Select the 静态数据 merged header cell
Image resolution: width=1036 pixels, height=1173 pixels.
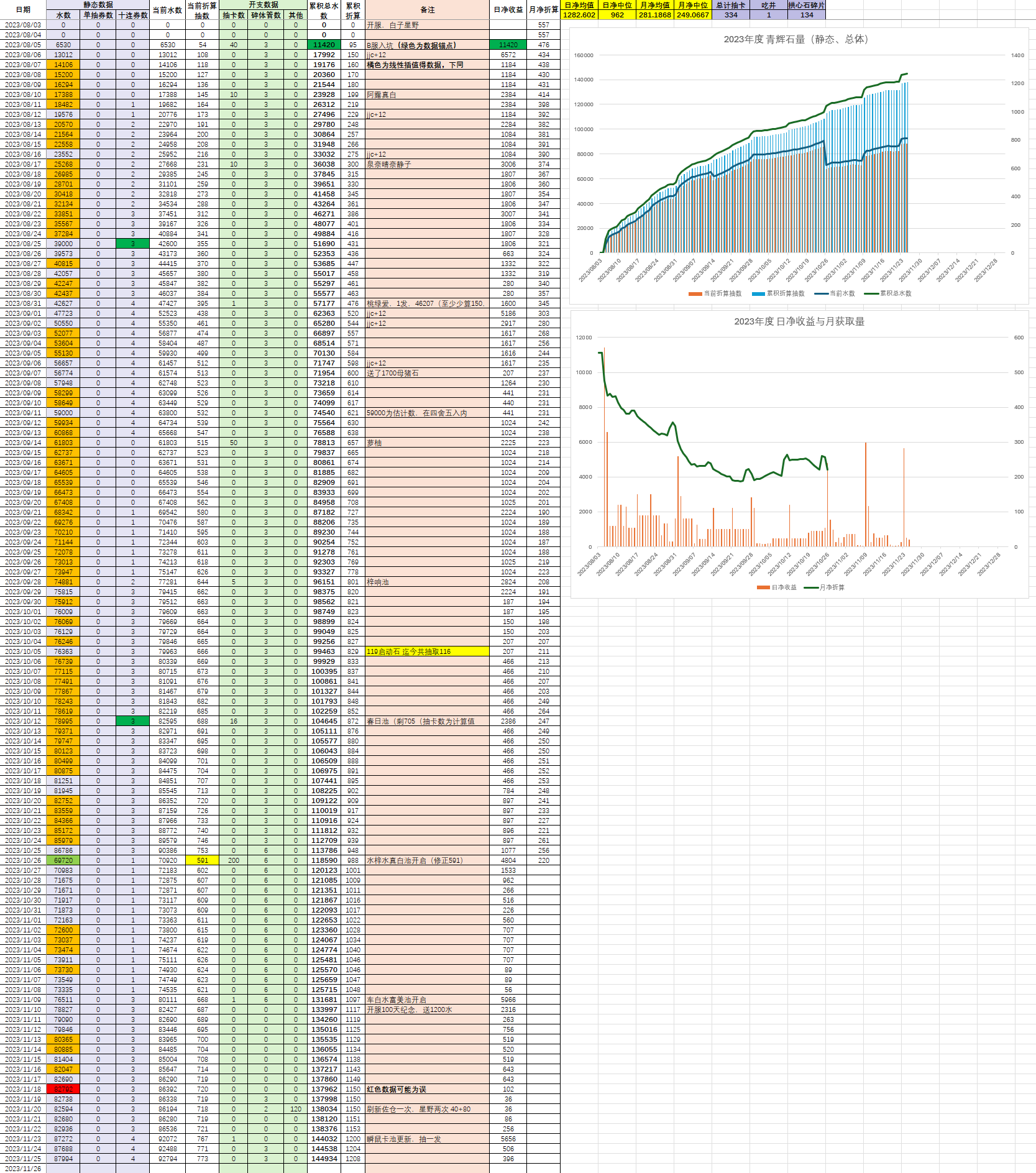pos(98,4)
